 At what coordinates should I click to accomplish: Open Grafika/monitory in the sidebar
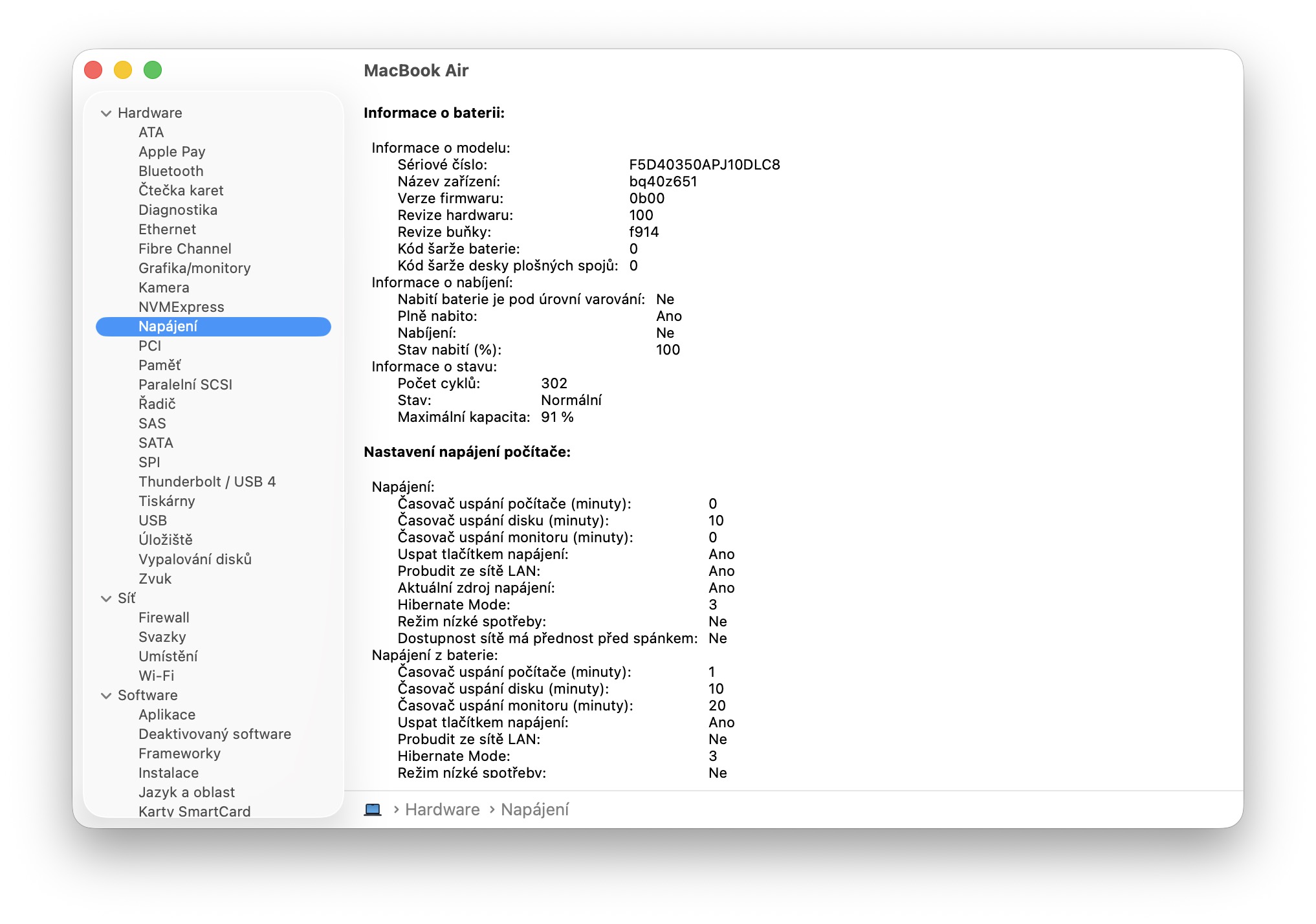(194, 268)
